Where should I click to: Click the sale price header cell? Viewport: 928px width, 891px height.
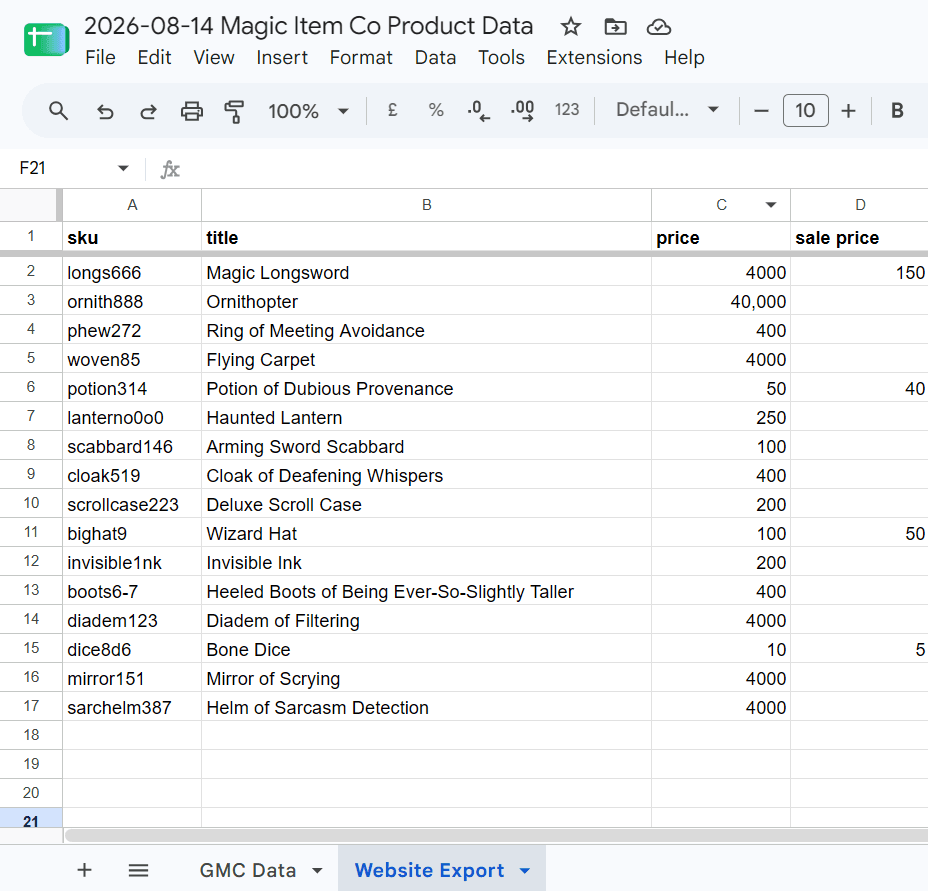[859, 237]
